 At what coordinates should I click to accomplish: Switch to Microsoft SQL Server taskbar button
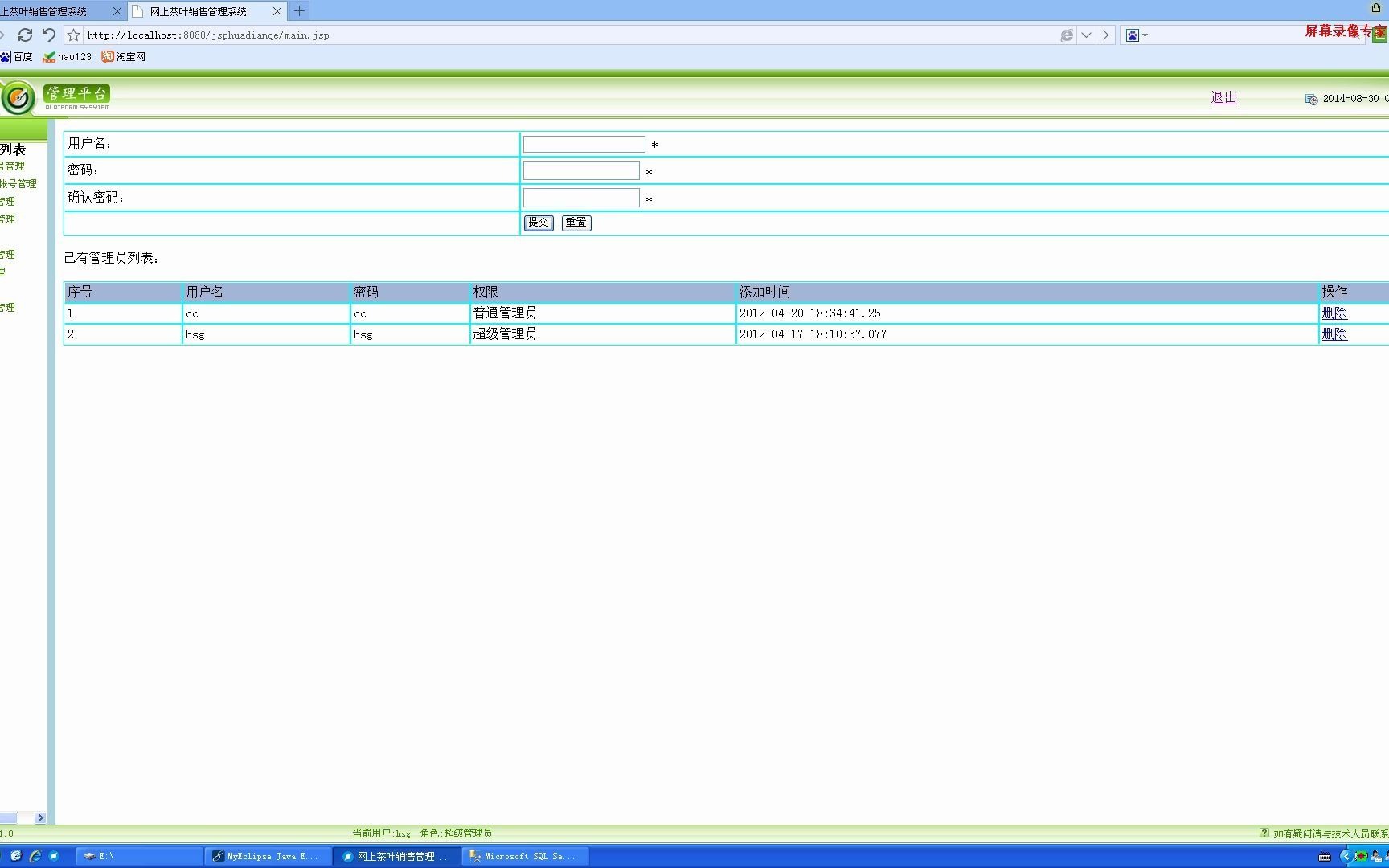click(527, 856)
